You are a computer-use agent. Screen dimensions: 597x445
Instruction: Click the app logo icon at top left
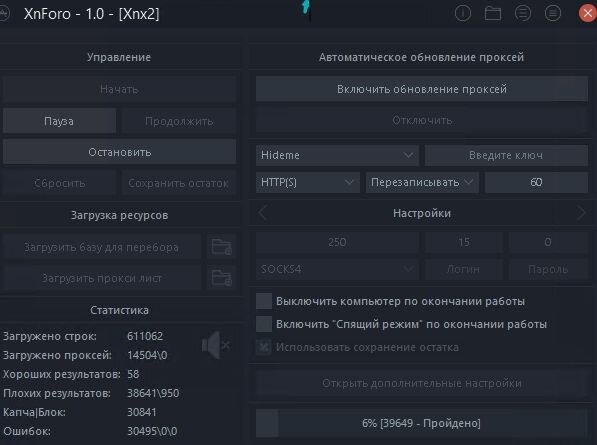(x=4, y=14)
